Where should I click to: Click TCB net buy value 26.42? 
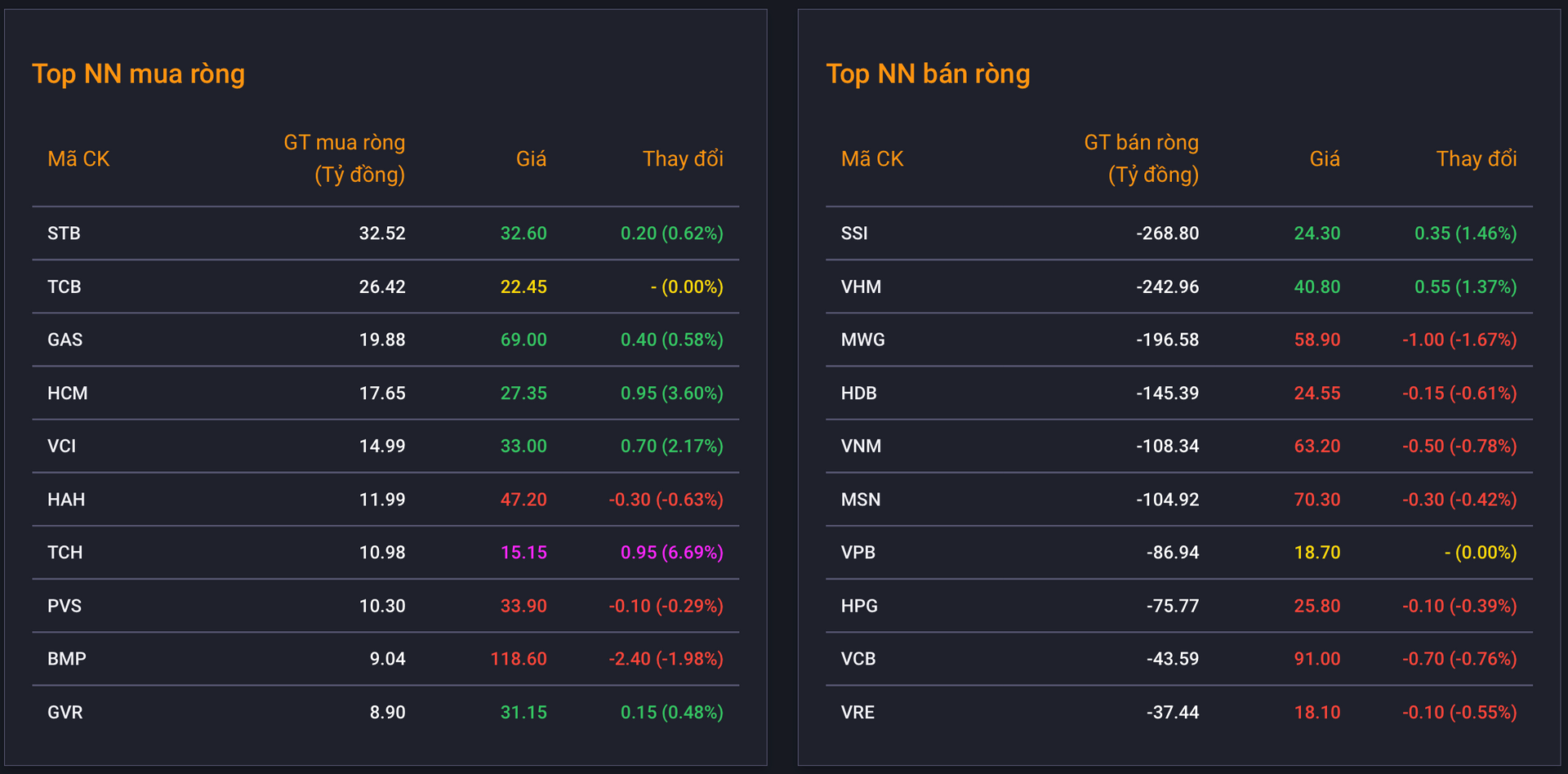tap(382, 287)
